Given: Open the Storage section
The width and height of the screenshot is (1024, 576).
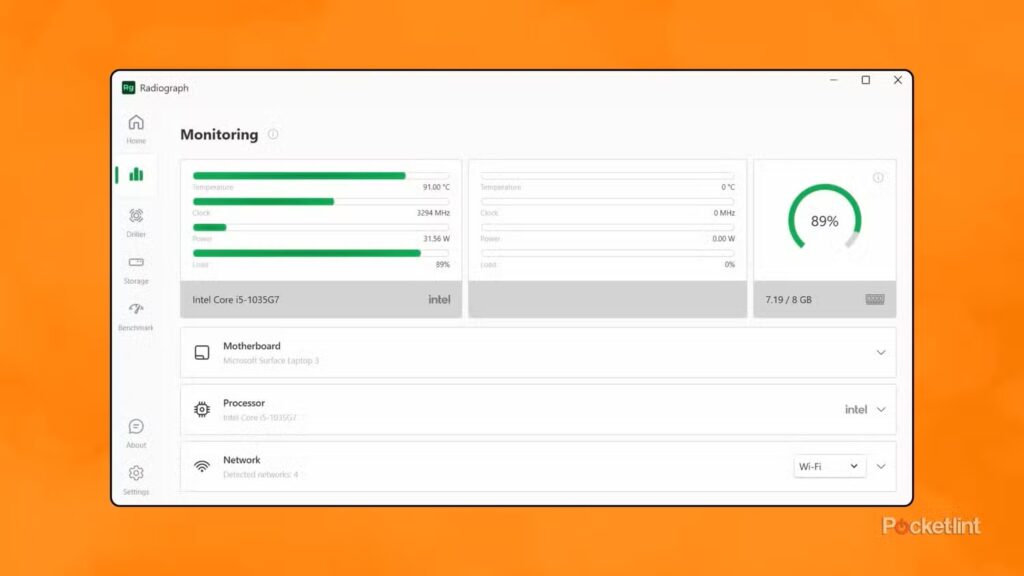Looking at the screenshot, I should [x=136, y=268].
